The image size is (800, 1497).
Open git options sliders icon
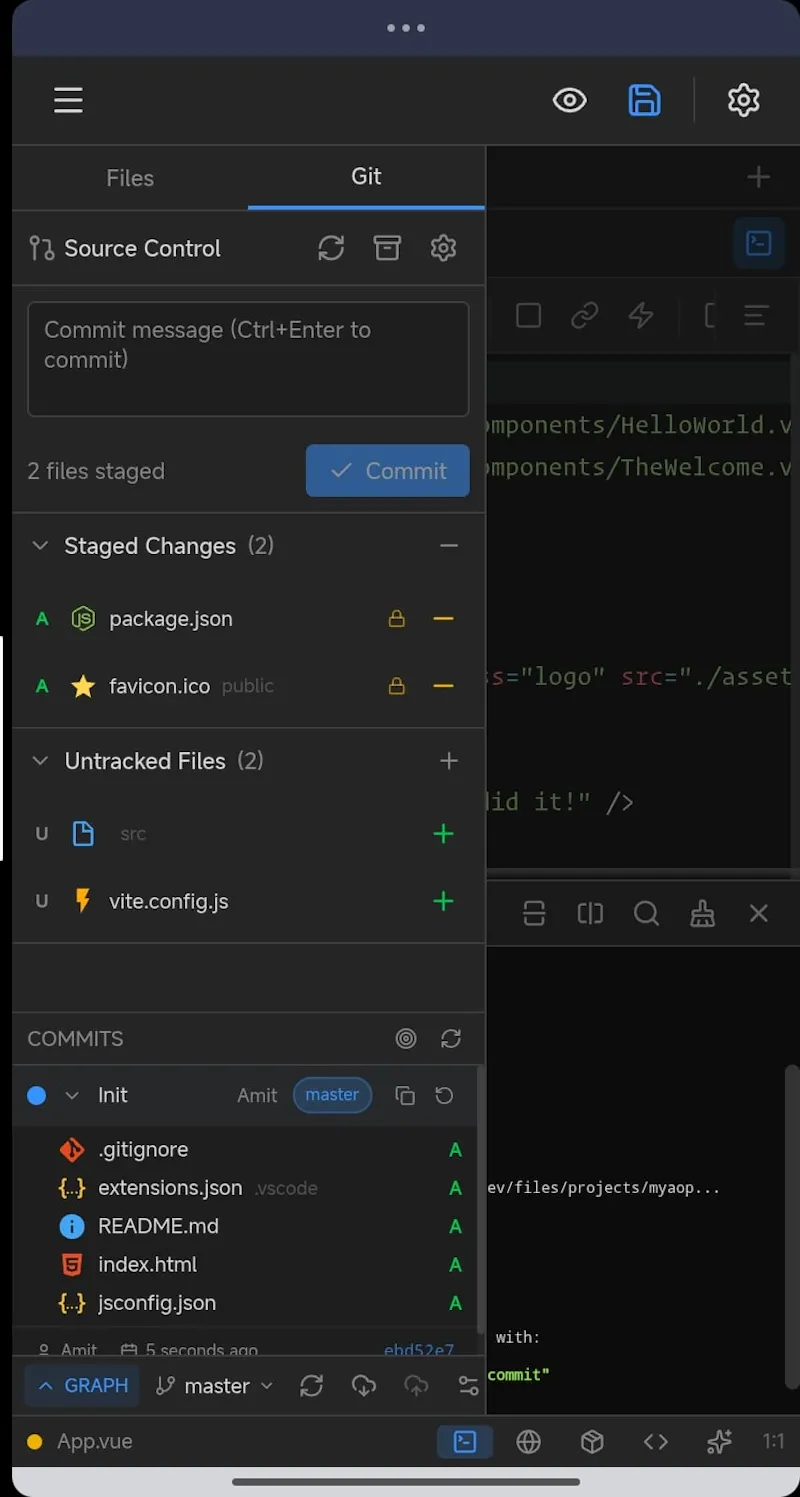(x=468, y=1386)
